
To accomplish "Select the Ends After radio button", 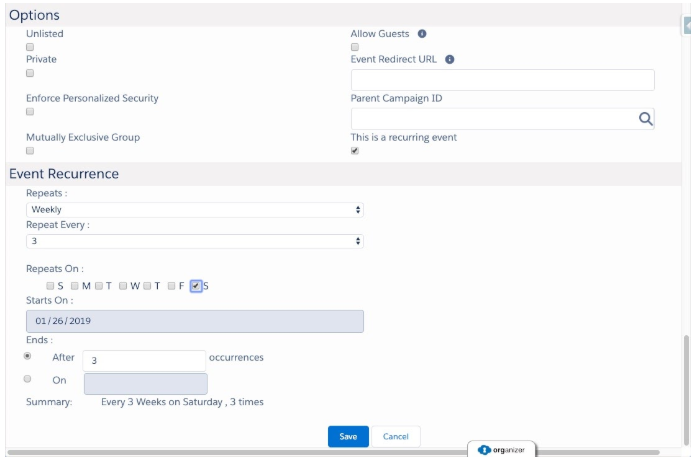I will click(x=28, y=356).
